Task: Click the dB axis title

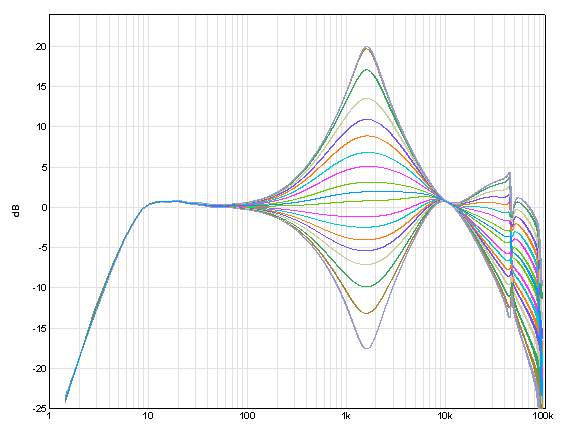Action: (x=16, y=211)
